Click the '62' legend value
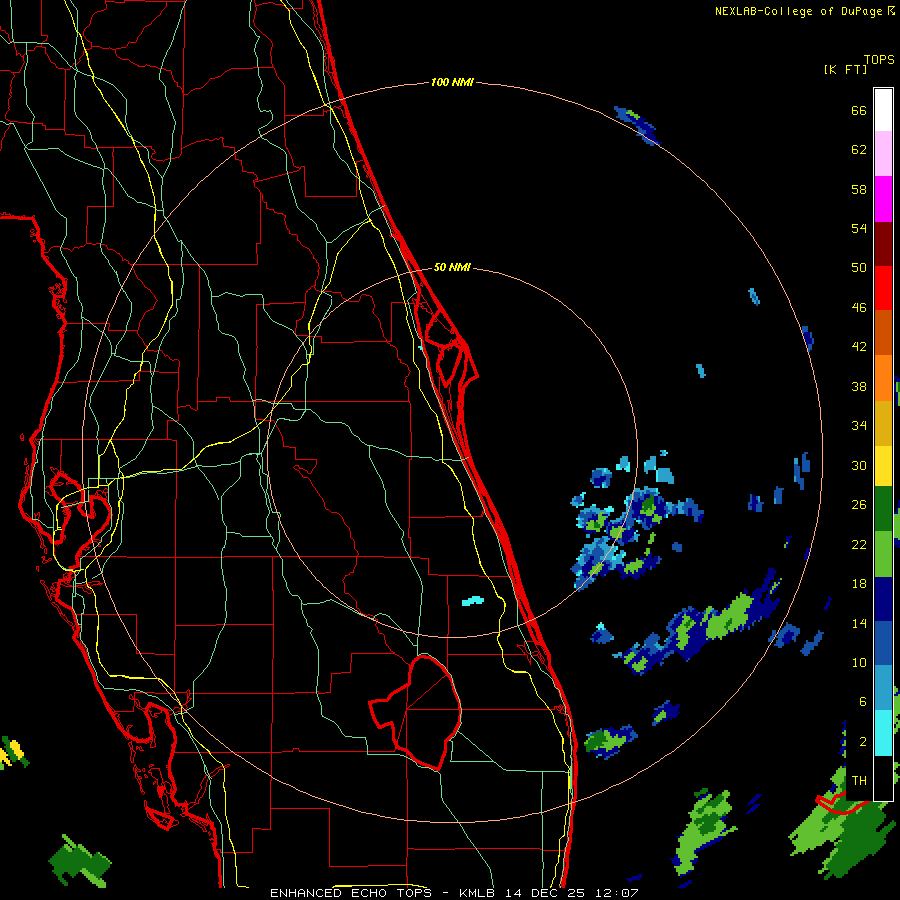This screenshot has width=900, height=900. 859,150
